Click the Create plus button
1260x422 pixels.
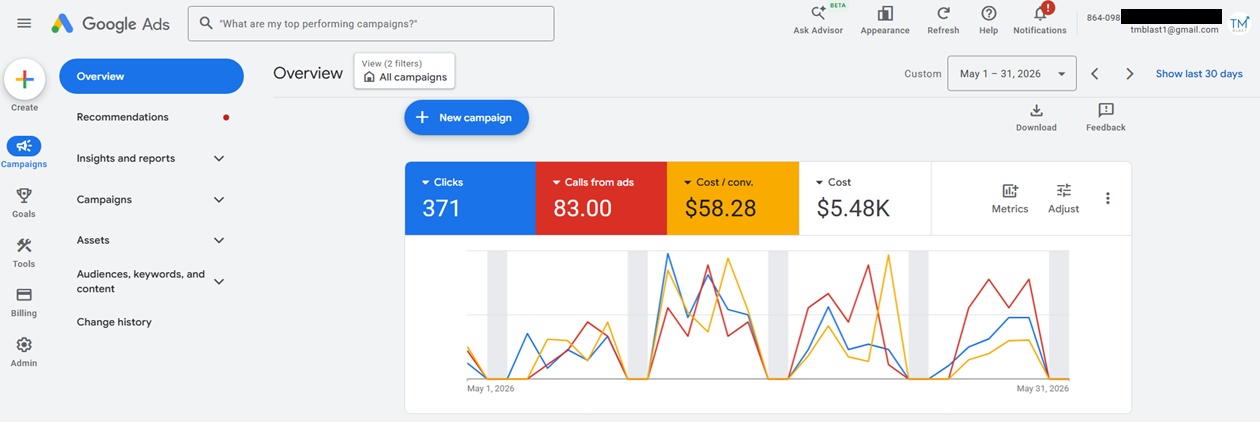pyautogui.click(x=25, y=80)
